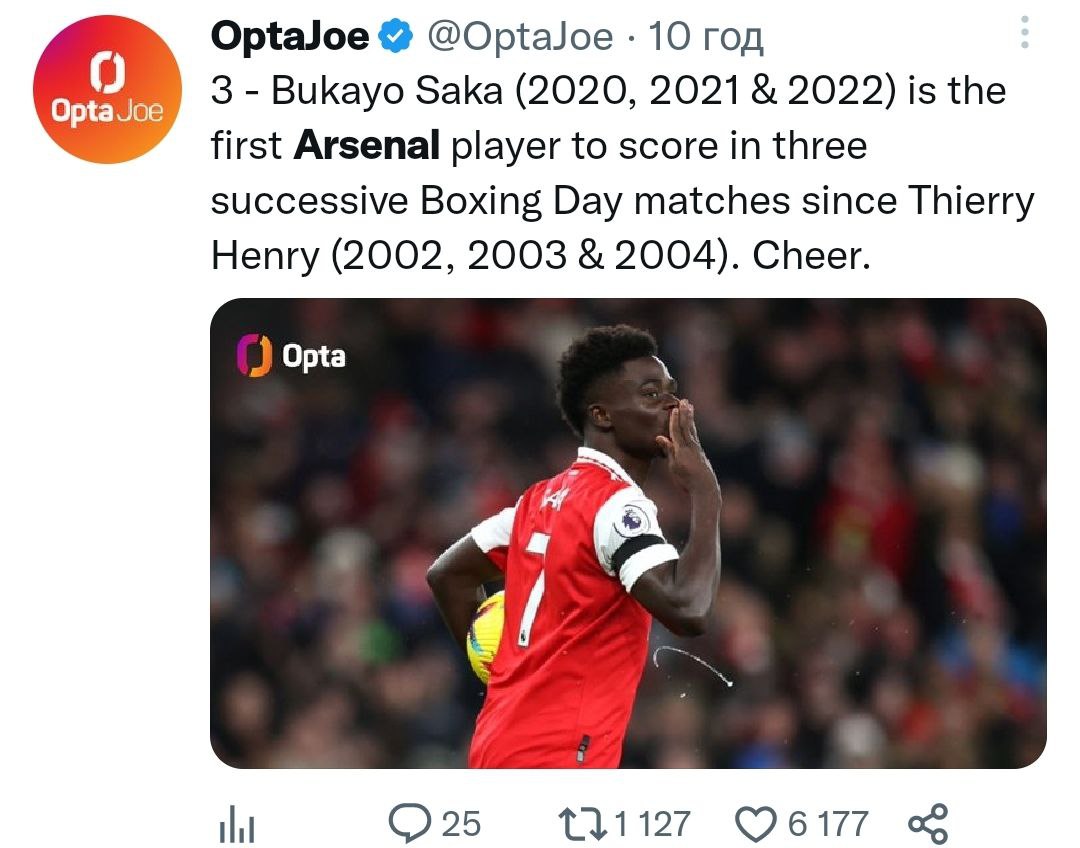
Task: Click the '10 год' tweet timestamp
Action: [x=705, y=37]
